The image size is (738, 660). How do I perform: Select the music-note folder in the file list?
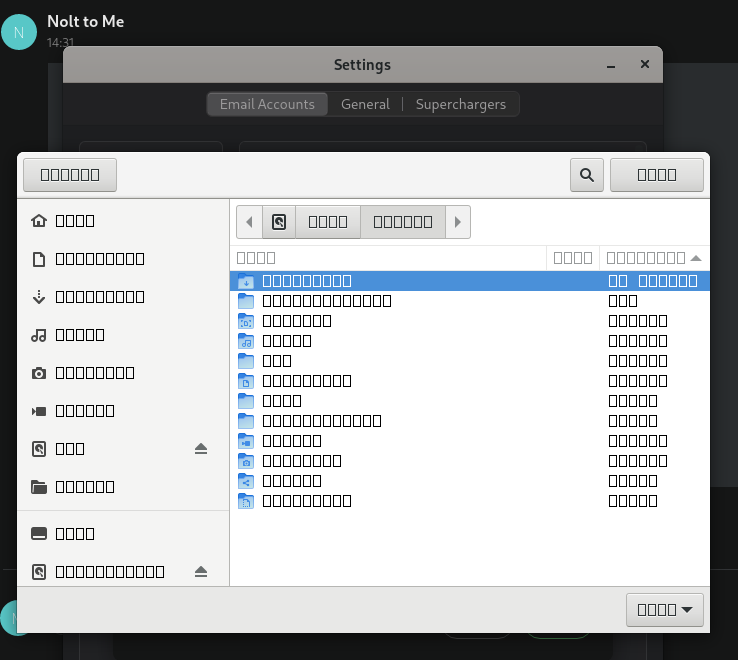[469, 341]
